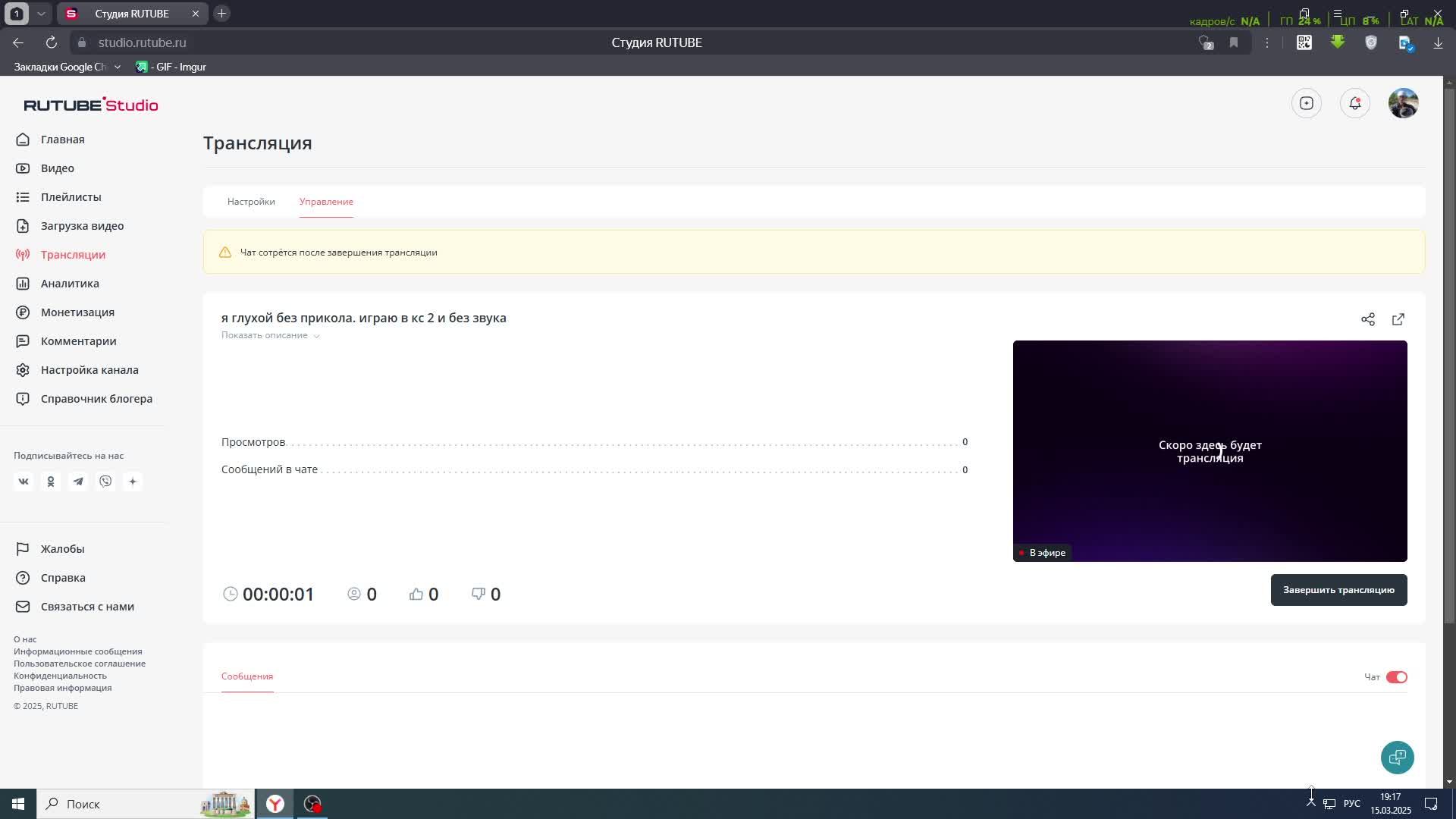Image resolution: width=1456 pixels, height=819 pixels.
Task: Open the Windows Start menu
Action: point(18,804)
